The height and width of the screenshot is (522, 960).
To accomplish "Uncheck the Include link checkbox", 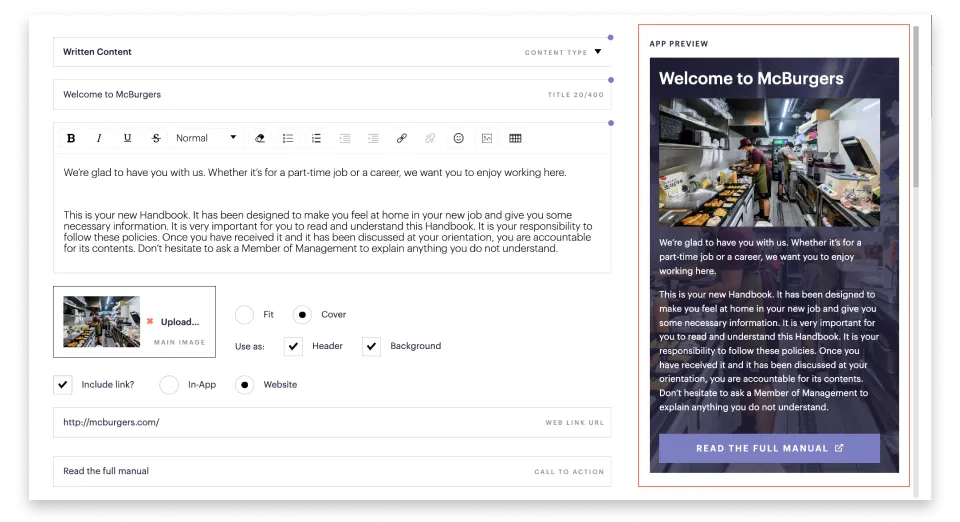I will pos(62,385).
